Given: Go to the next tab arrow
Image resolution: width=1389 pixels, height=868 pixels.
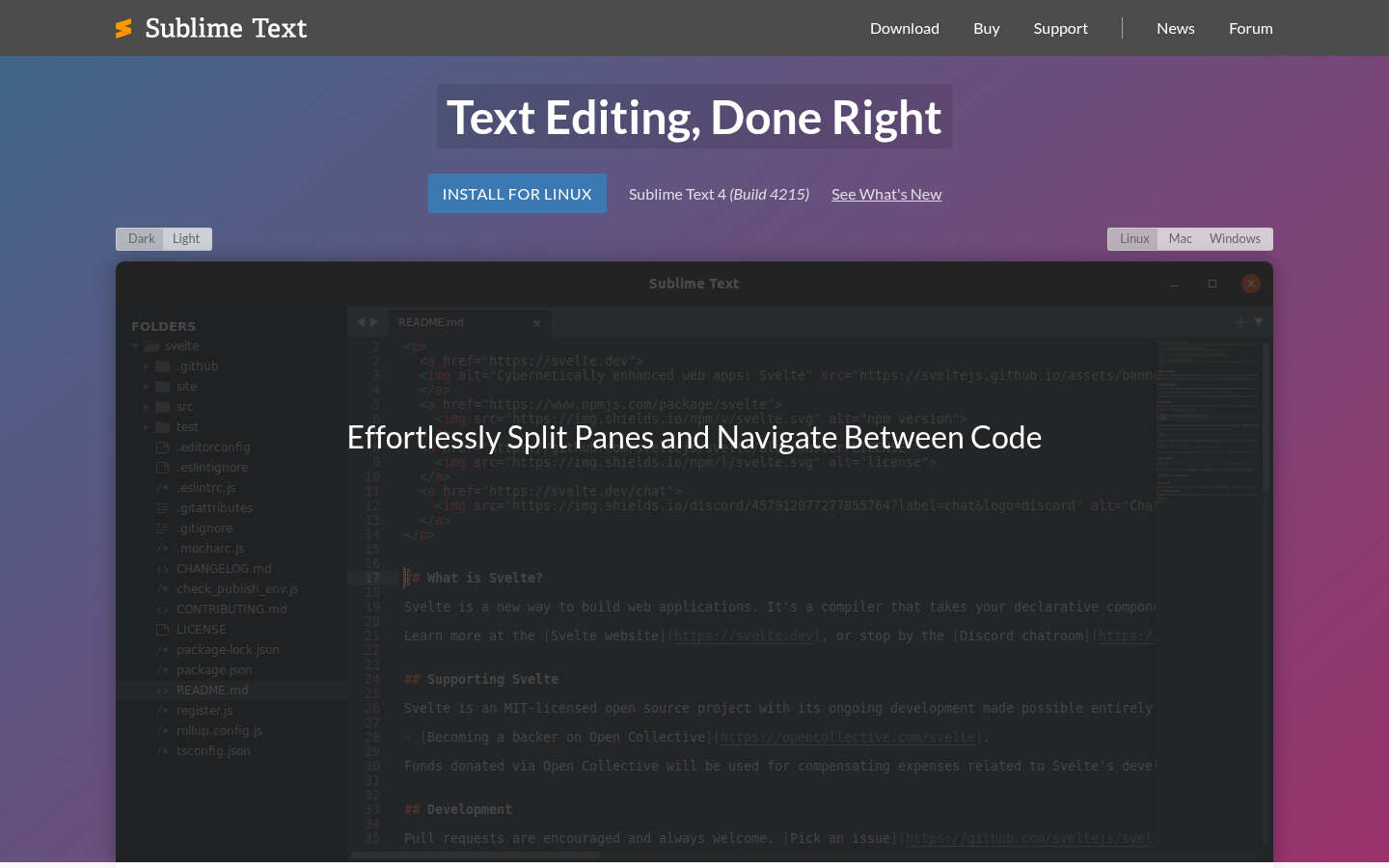Looking at the screenshot, I should (374, 322).
